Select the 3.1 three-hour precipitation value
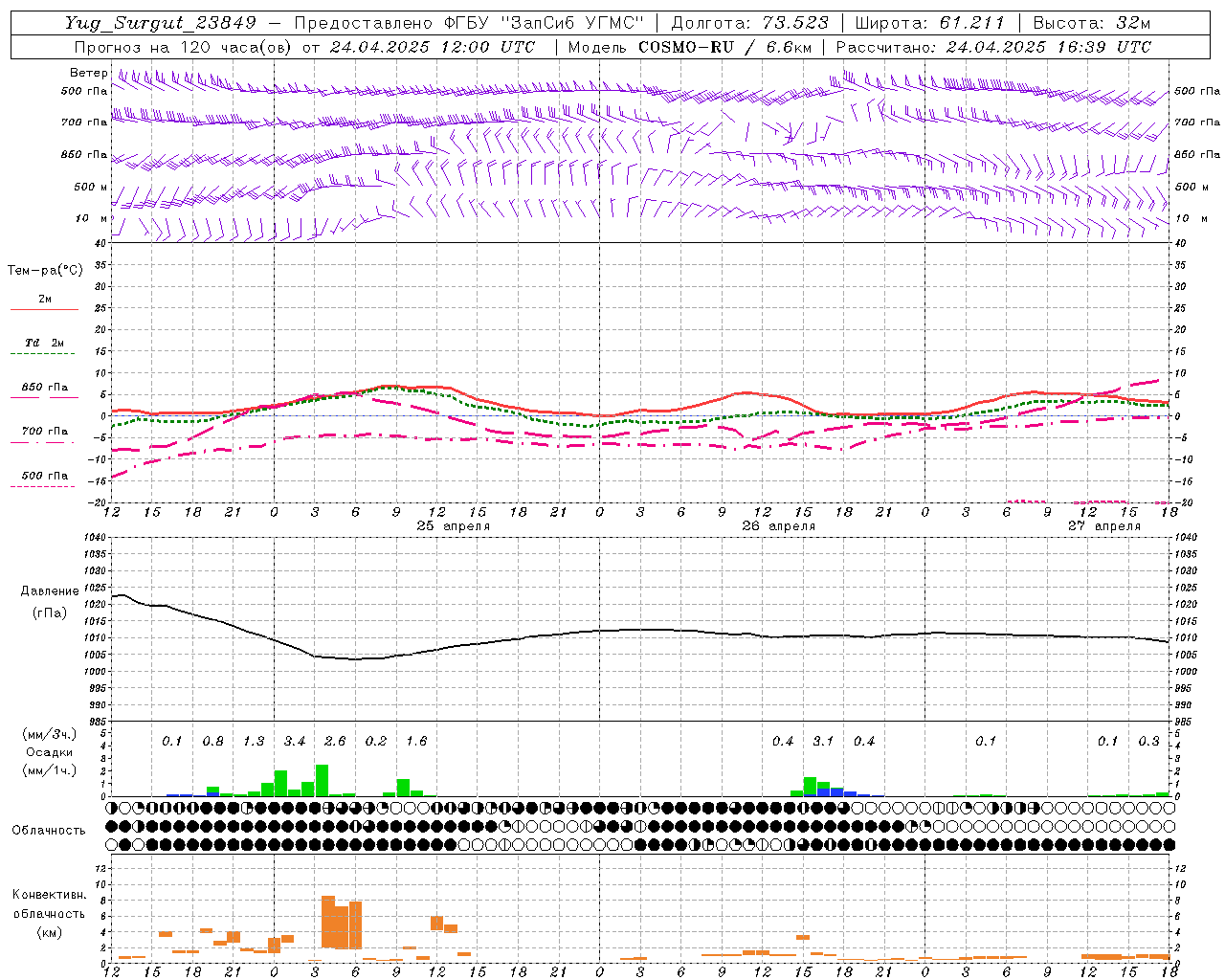The width and height of the screenshot is (1225, 980). [823, 742]
